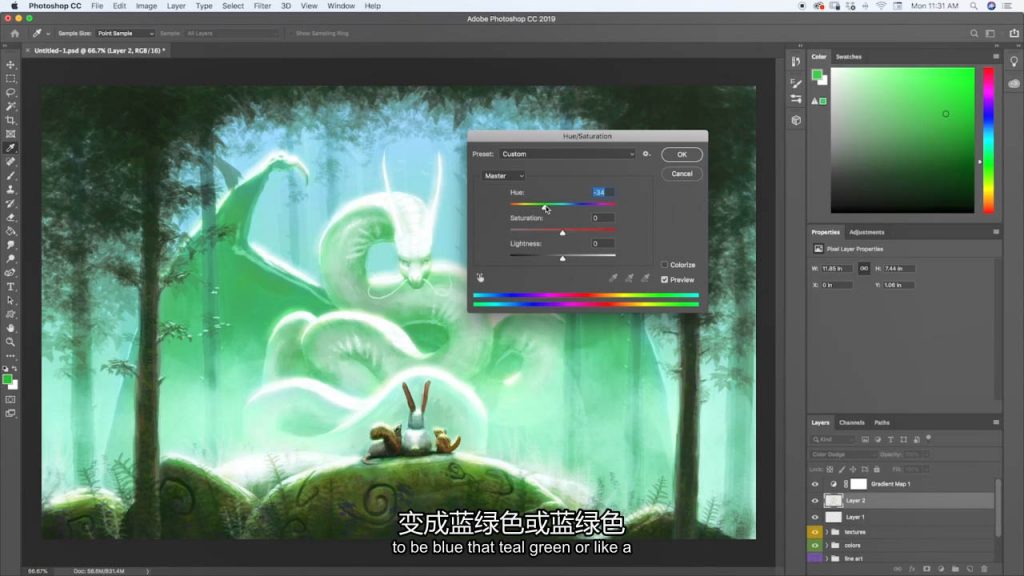
Task: Open the Master channel dropdown
Action: pyautogui.click(x=504, y=176)
